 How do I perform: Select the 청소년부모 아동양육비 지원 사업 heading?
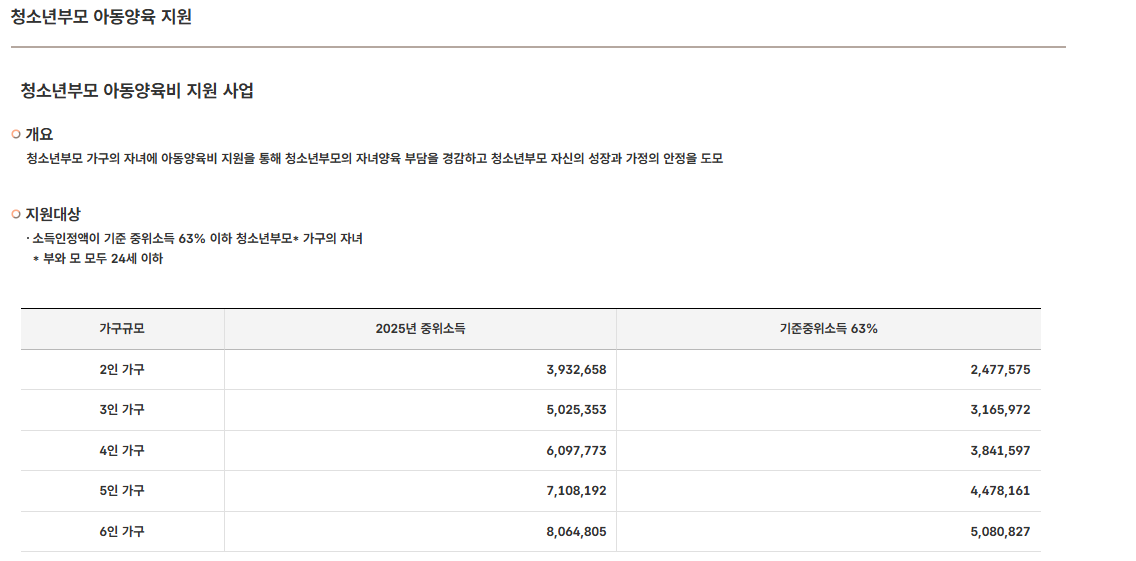point(137,91)
